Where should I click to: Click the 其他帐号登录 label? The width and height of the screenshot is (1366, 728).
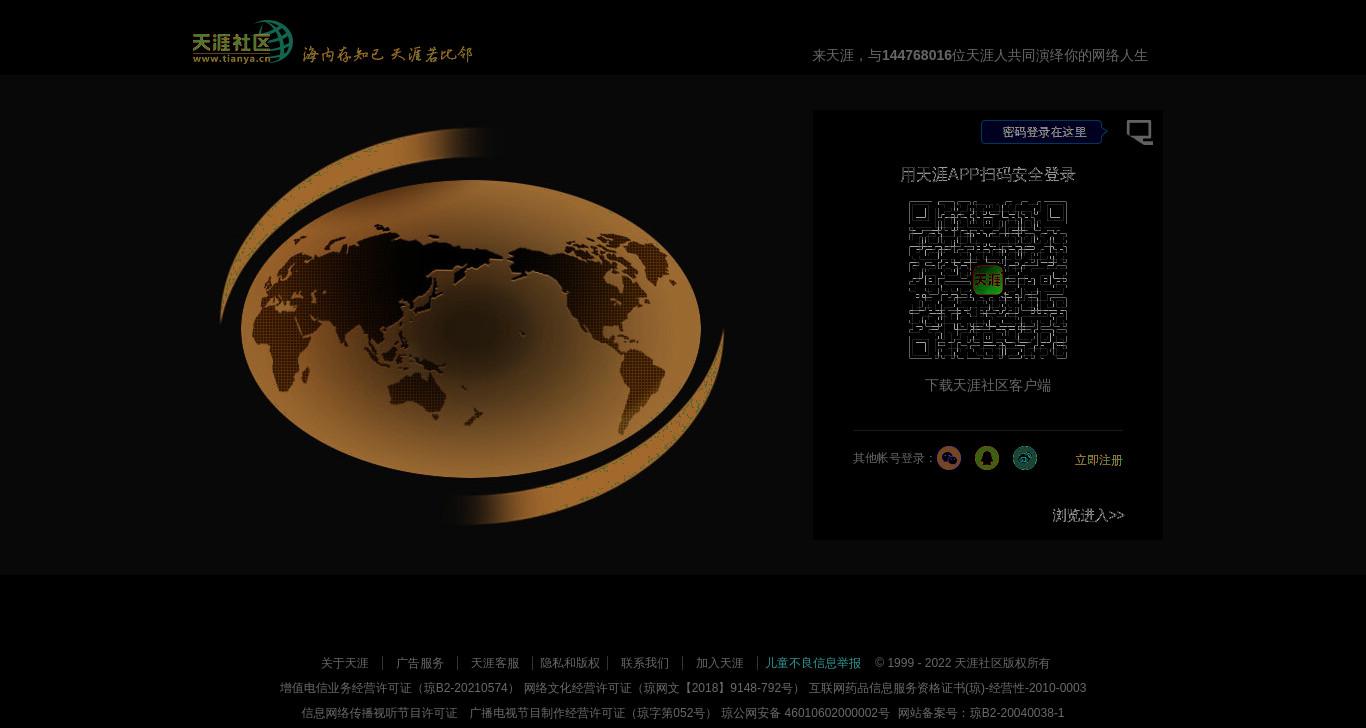point(893,458)
